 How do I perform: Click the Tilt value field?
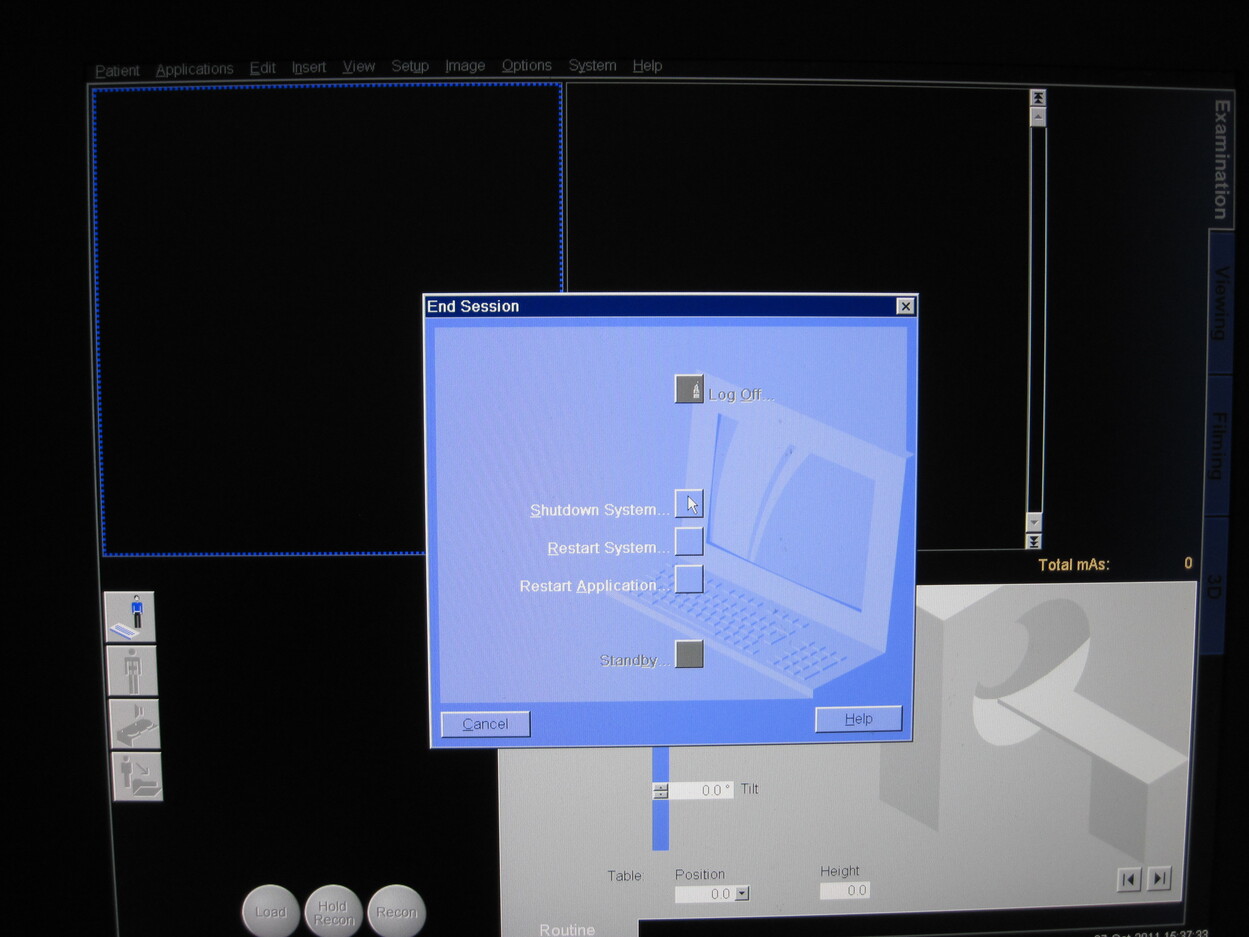pyautogui.click(x=702, y=790)
